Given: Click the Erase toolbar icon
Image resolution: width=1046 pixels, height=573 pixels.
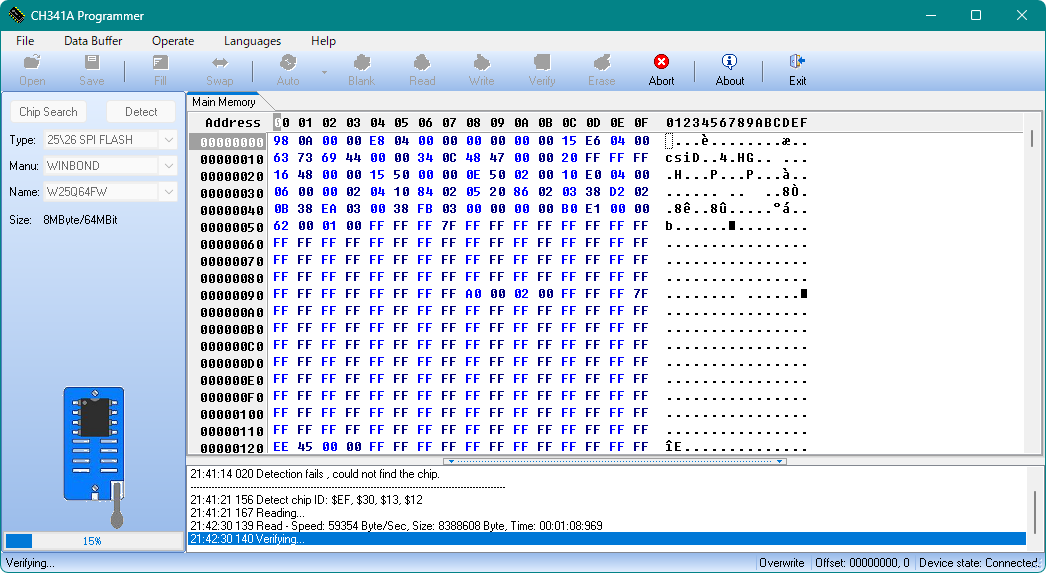Looking at the screenshot, I should coord(601,70).
